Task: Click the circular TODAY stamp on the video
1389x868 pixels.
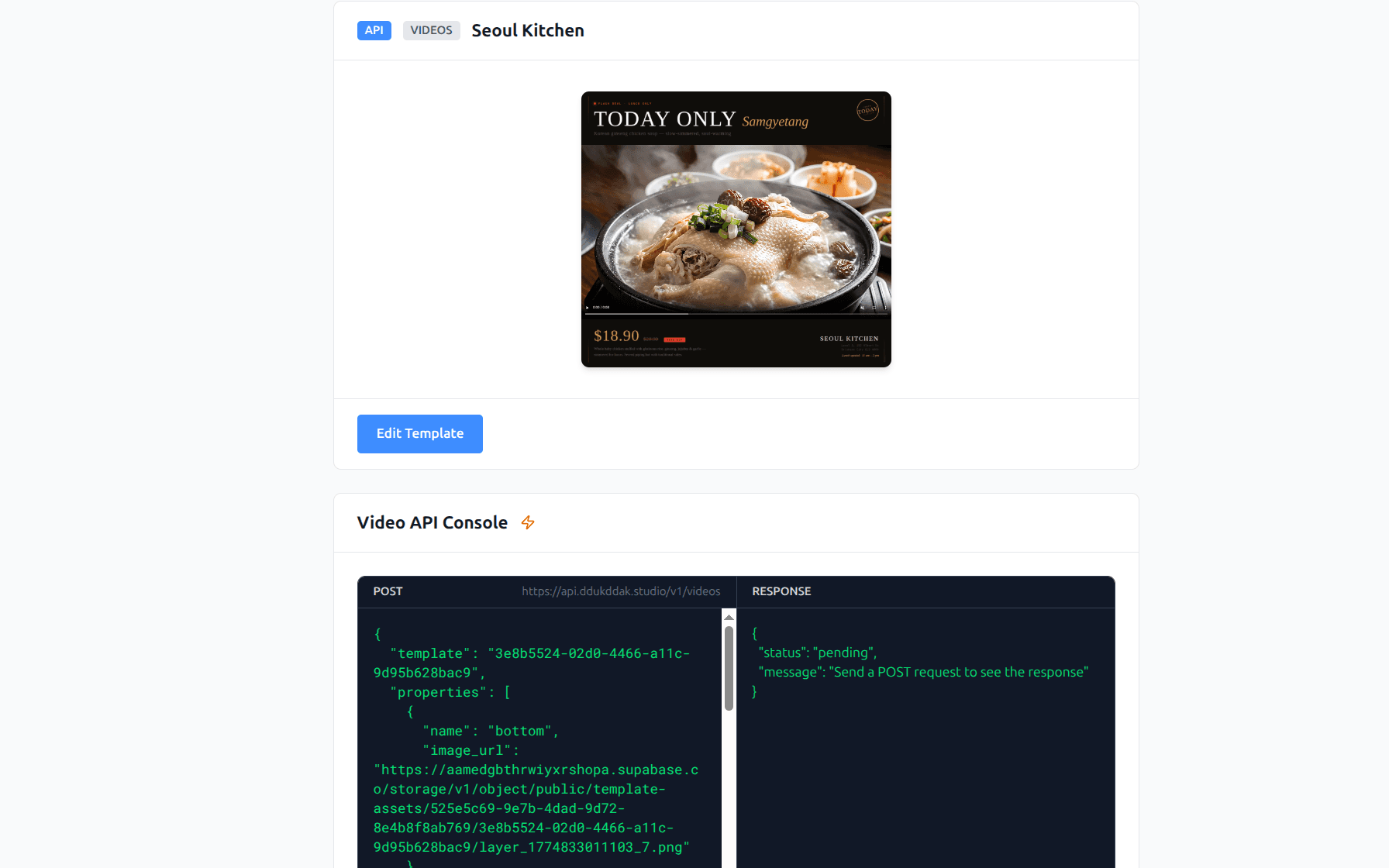Action: (868, 110)
